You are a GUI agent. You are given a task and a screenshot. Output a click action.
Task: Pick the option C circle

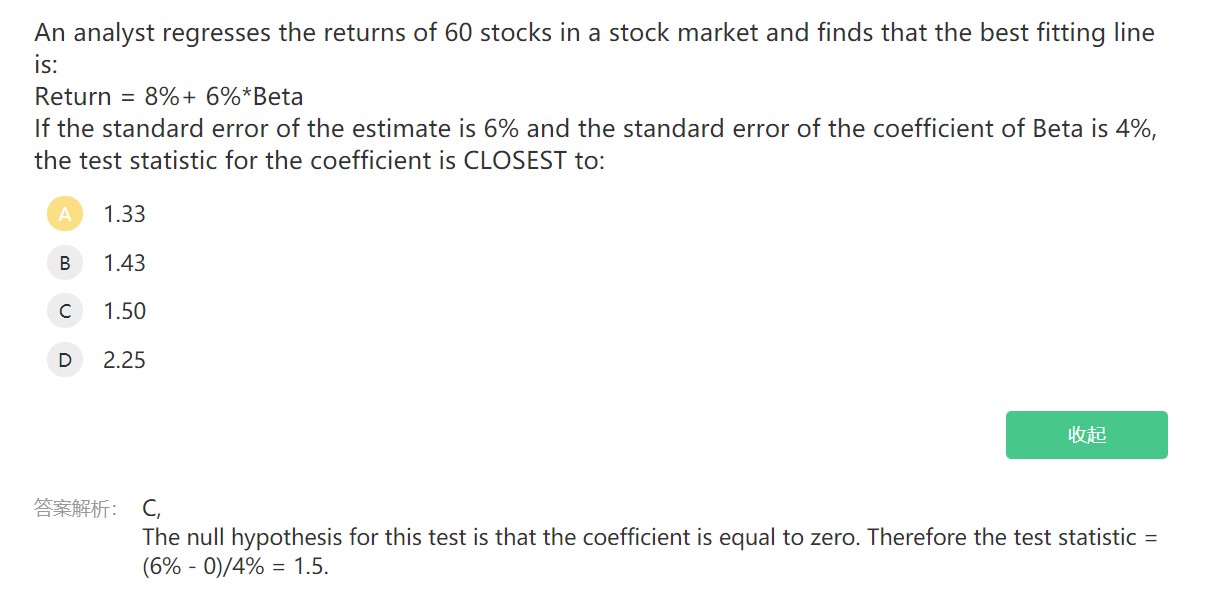pyautogui.click(x=65, y=311)
